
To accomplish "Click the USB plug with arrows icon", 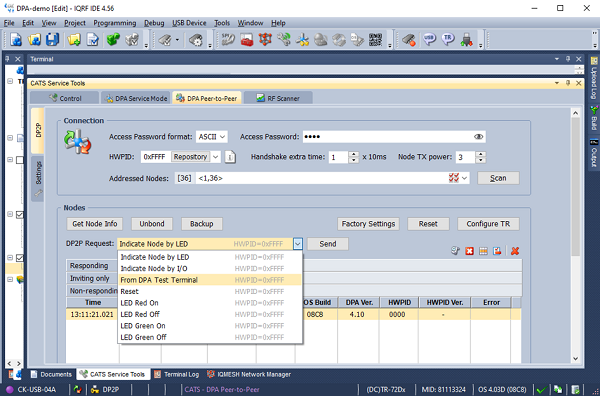I will (466, 39).
